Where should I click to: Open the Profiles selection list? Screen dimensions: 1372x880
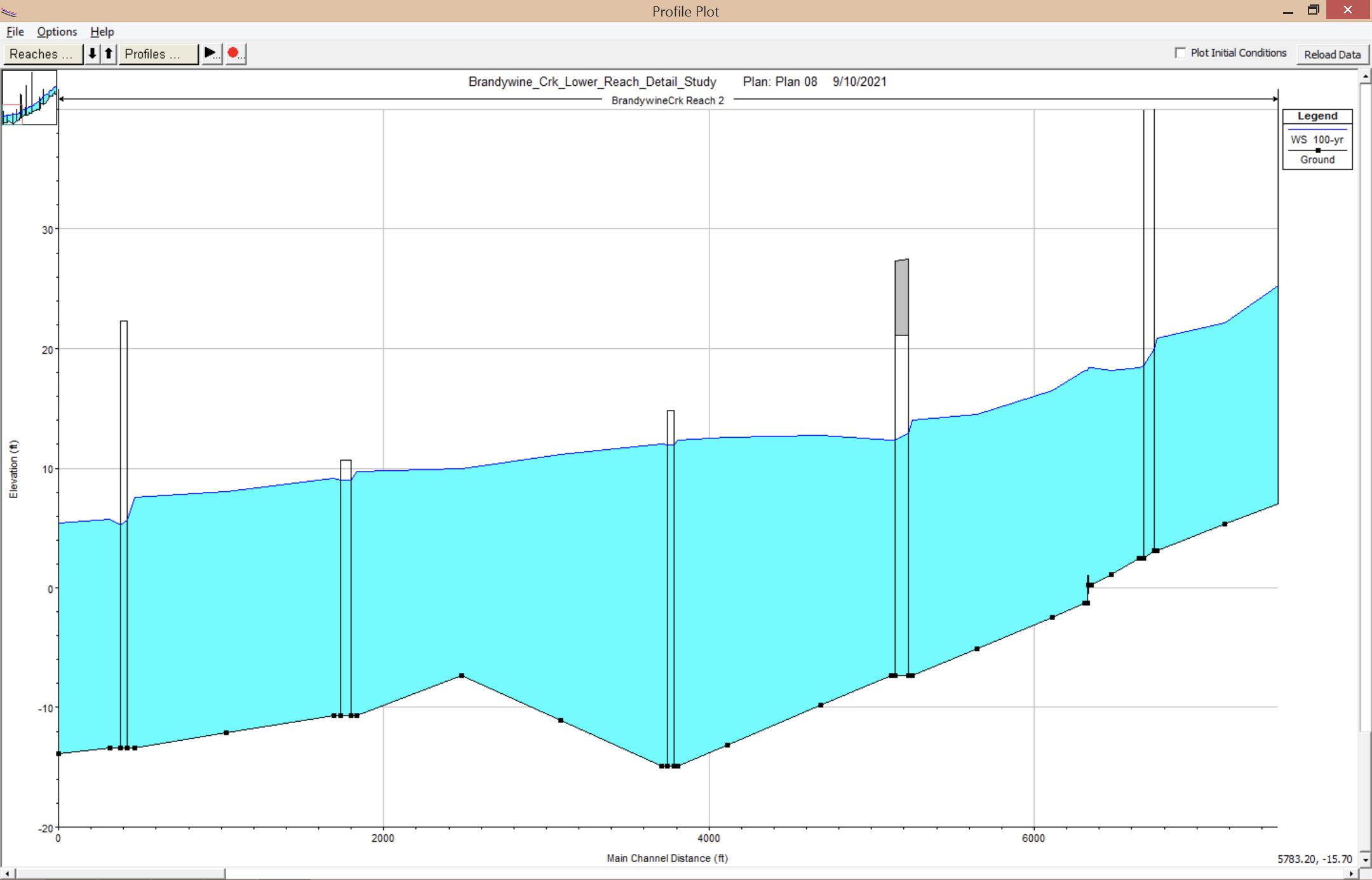coord(158,54)
